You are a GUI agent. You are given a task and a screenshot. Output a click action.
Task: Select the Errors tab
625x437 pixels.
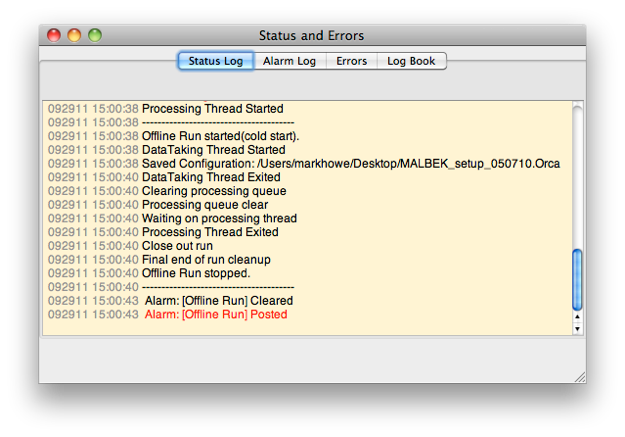click(351, 61)
